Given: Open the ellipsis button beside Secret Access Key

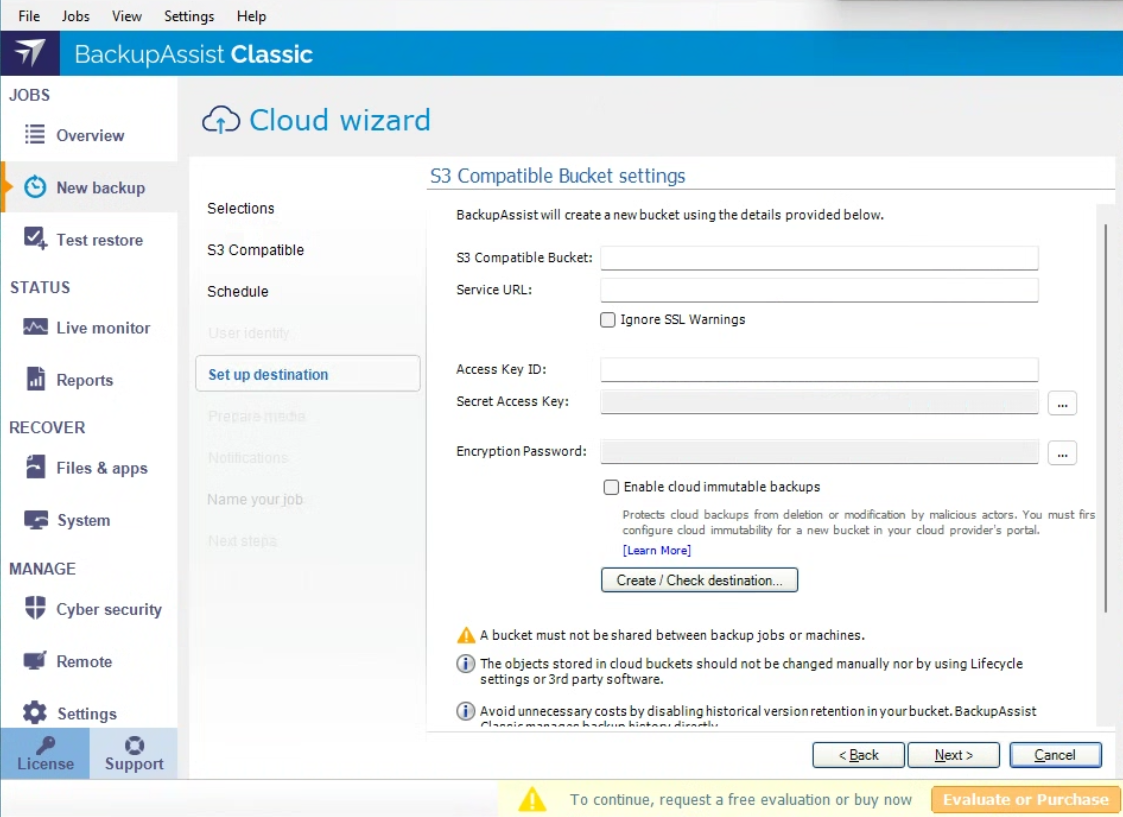Looking at the screenshot, I should point(1062,403).
